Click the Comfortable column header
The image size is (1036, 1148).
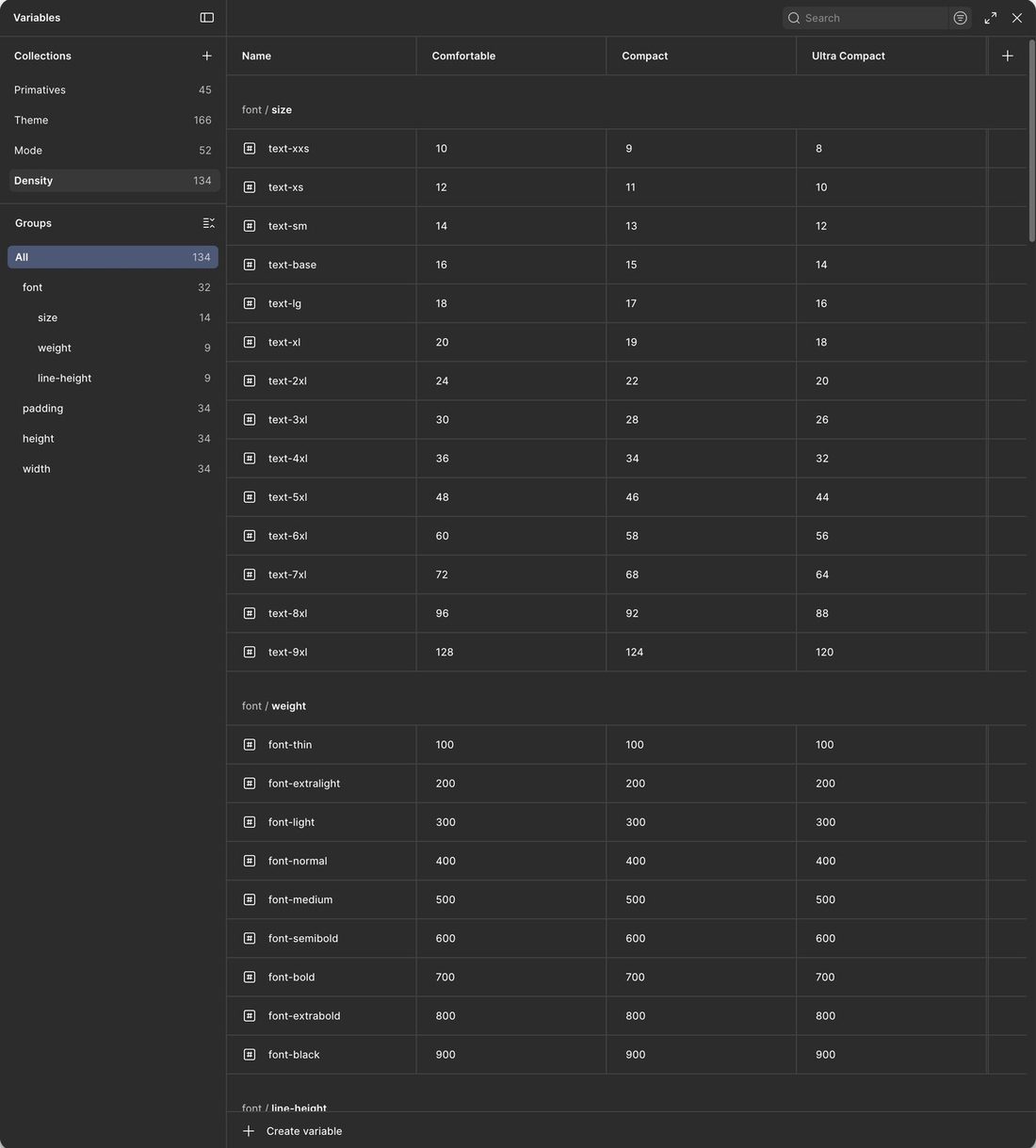(511, 56)
